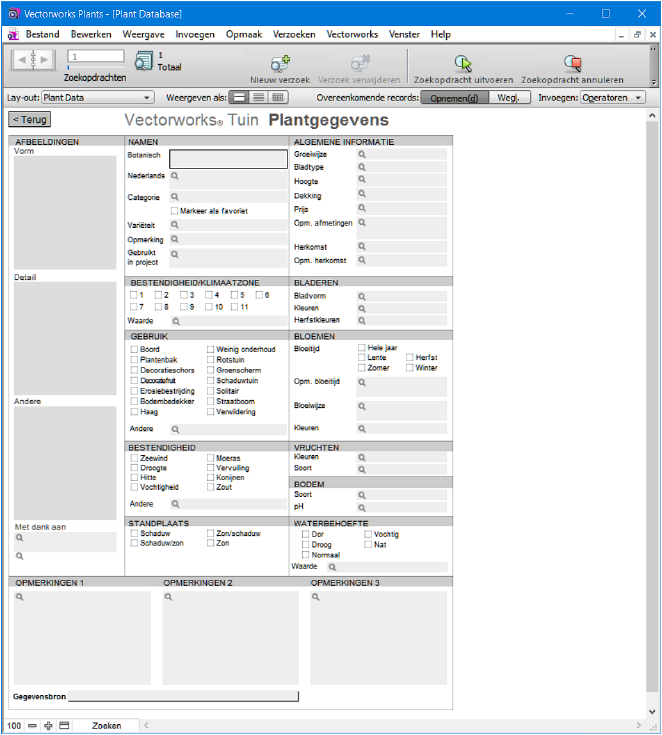662x735 pixels.
Task: Switch to list view icon
Action: click(258, 98)
